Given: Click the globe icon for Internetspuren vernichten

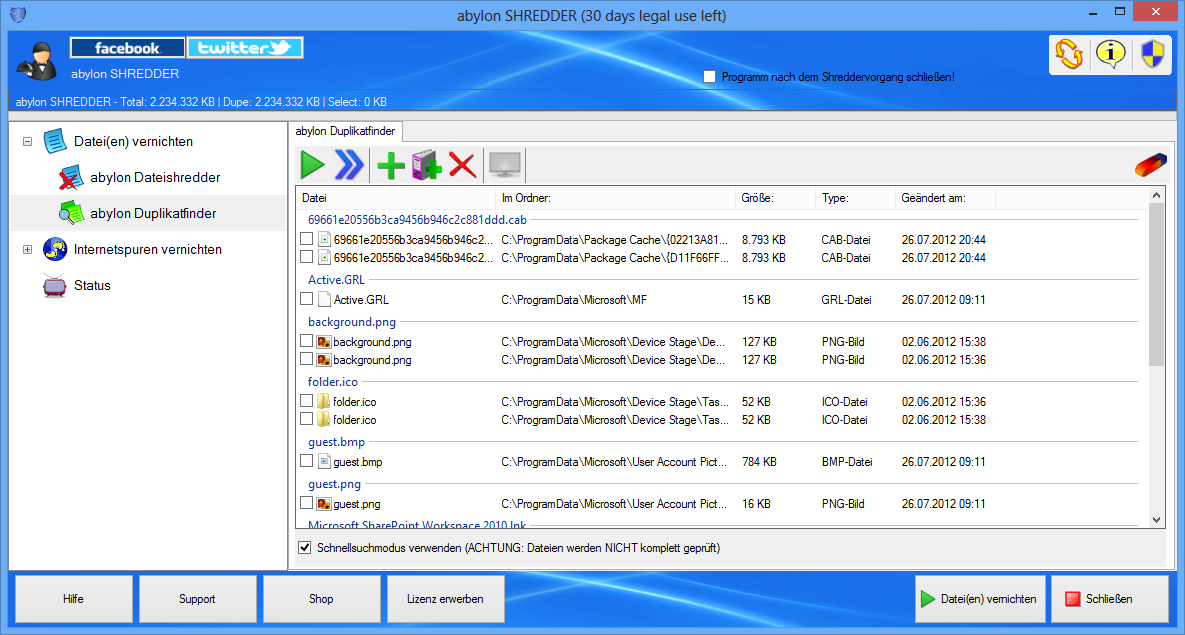Looking at the screenshot, I should click(55, 249).
